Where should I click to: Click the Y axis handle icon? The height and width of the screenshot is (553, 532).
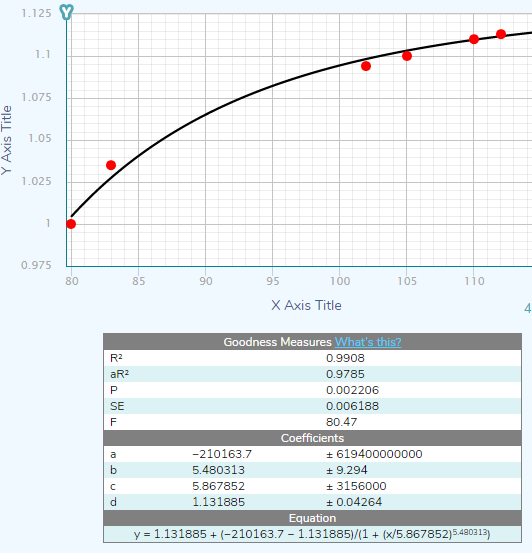(x=66, y=12)
